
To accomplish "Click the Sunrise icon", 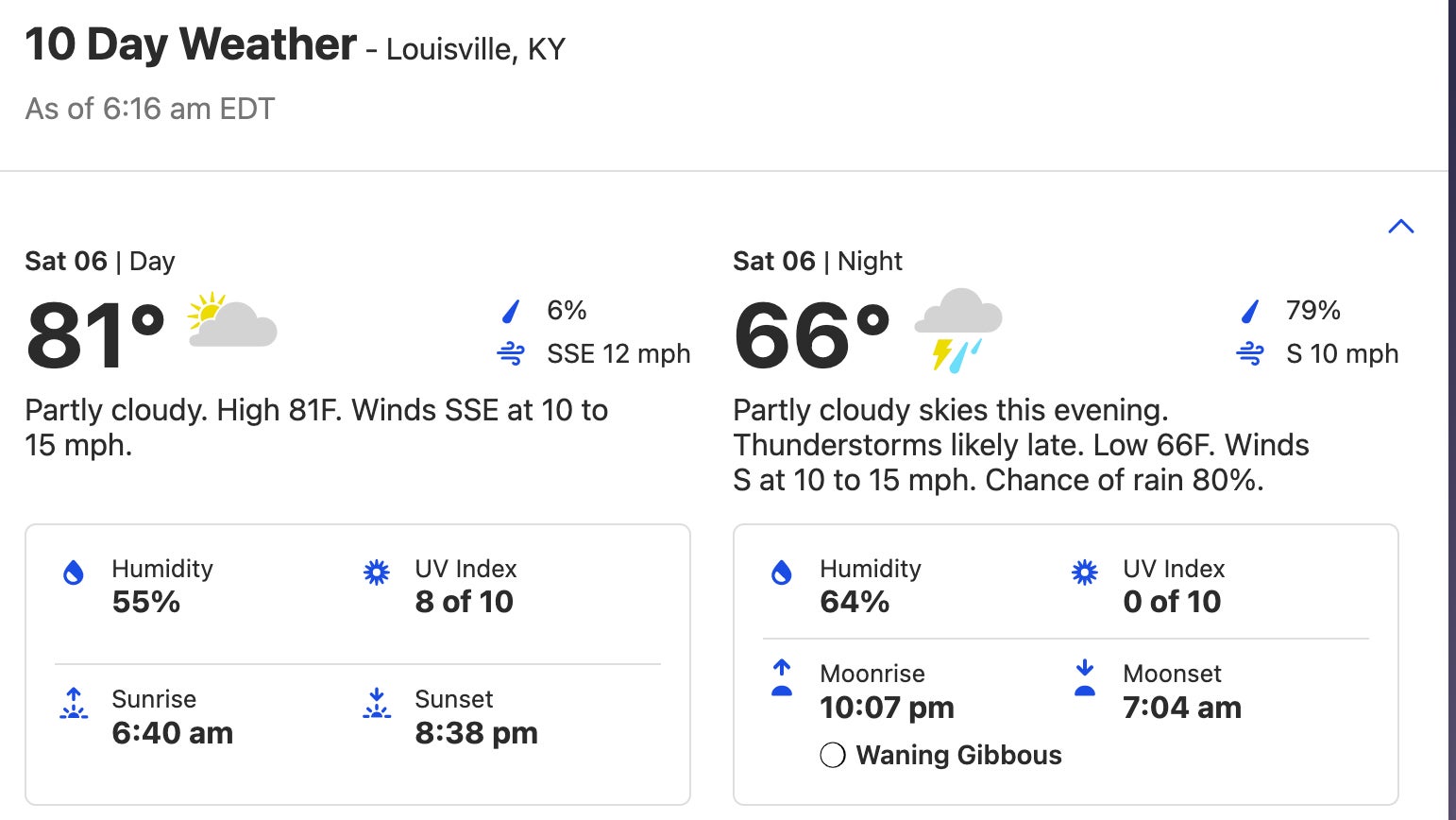I will (x=74, y=704).
